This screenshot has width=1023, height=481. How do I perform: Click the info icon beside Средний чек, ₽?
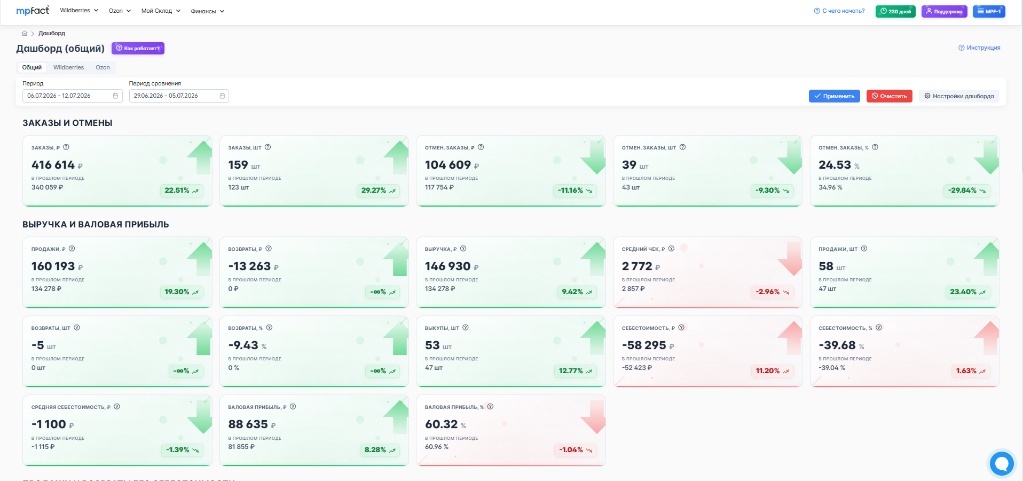tap(671, 248)
